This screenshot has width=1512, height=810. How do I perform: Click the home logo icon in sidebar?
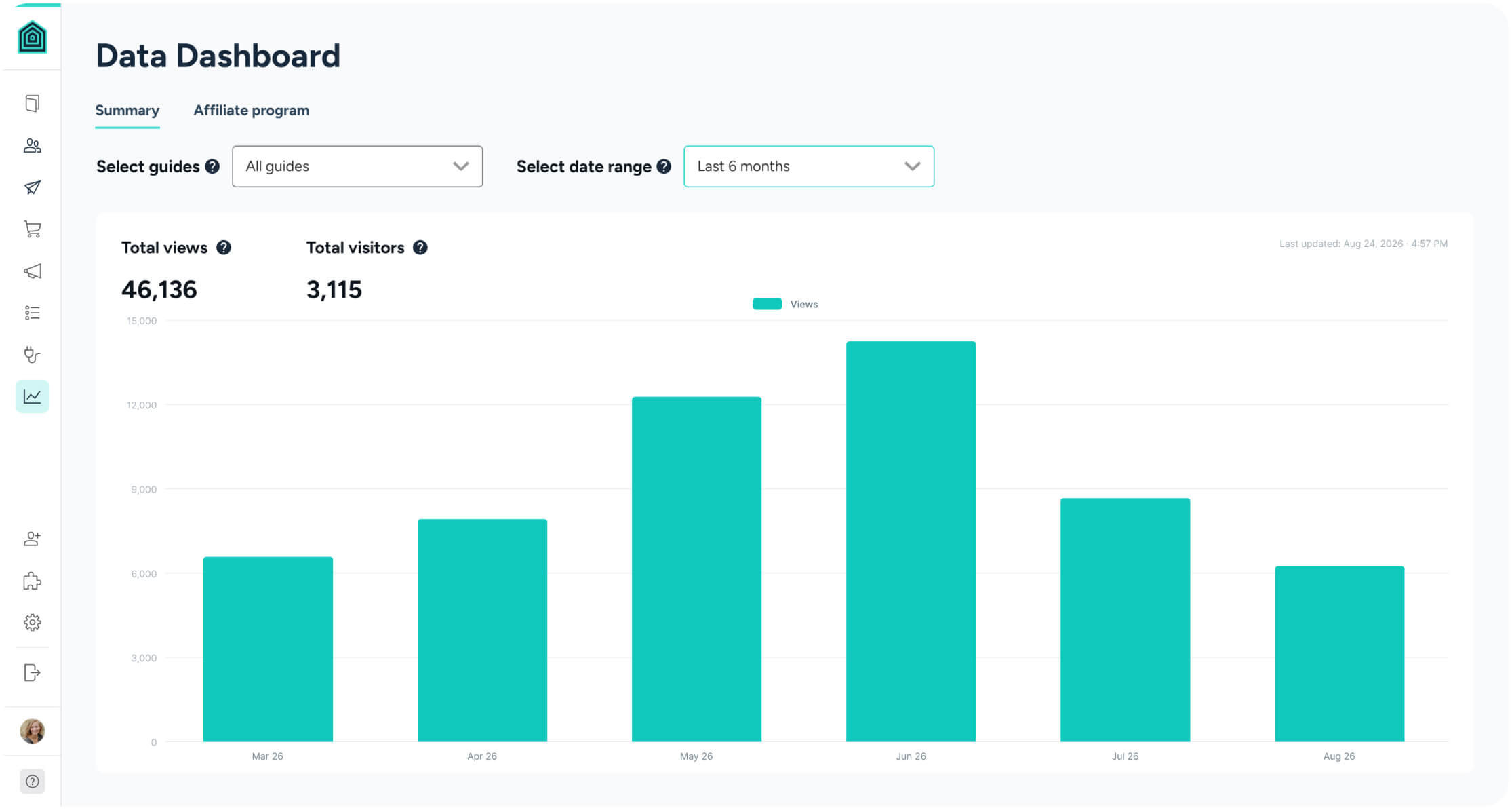point(32,37)
